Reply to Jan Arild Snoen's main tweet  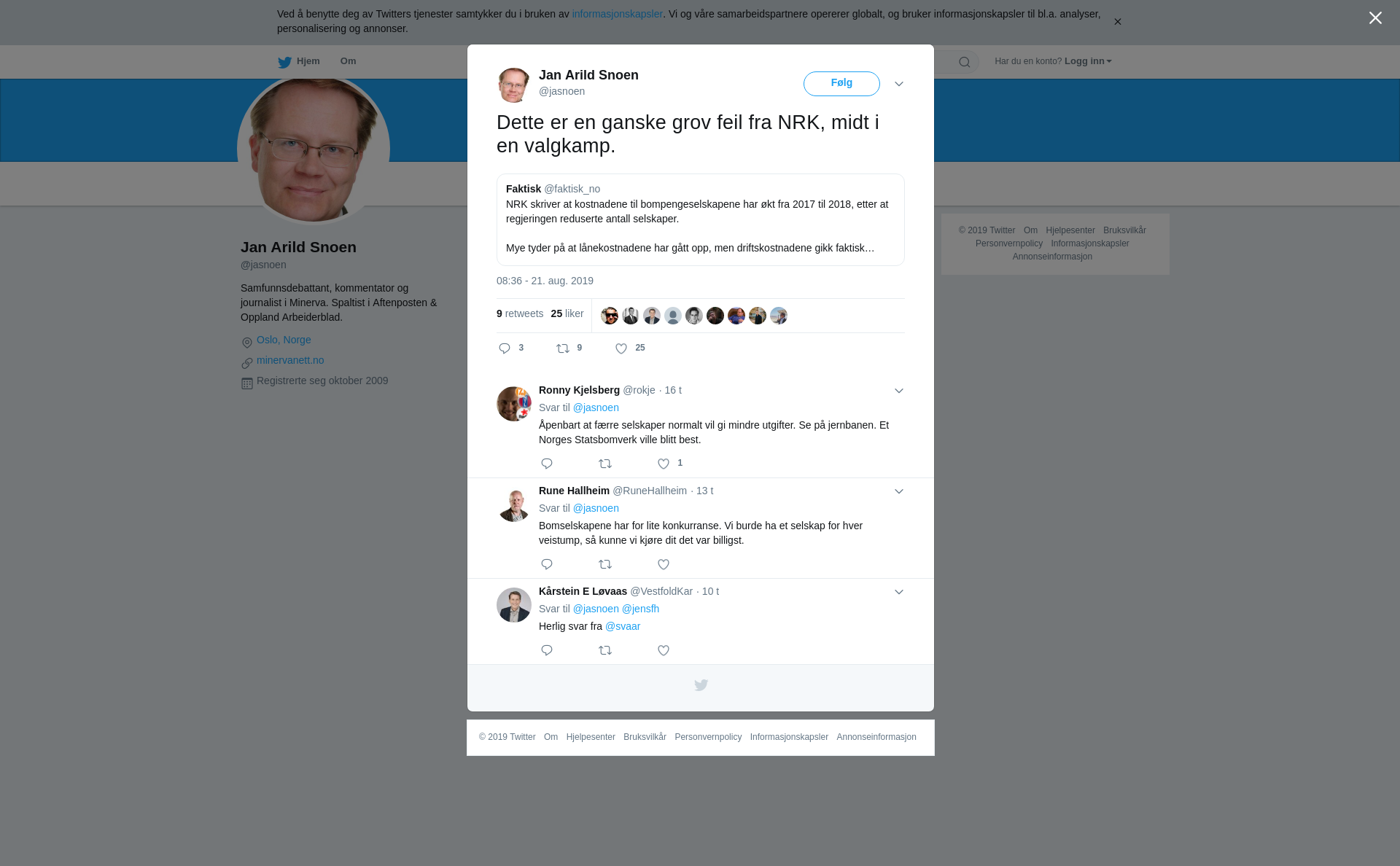coord(505,348)
